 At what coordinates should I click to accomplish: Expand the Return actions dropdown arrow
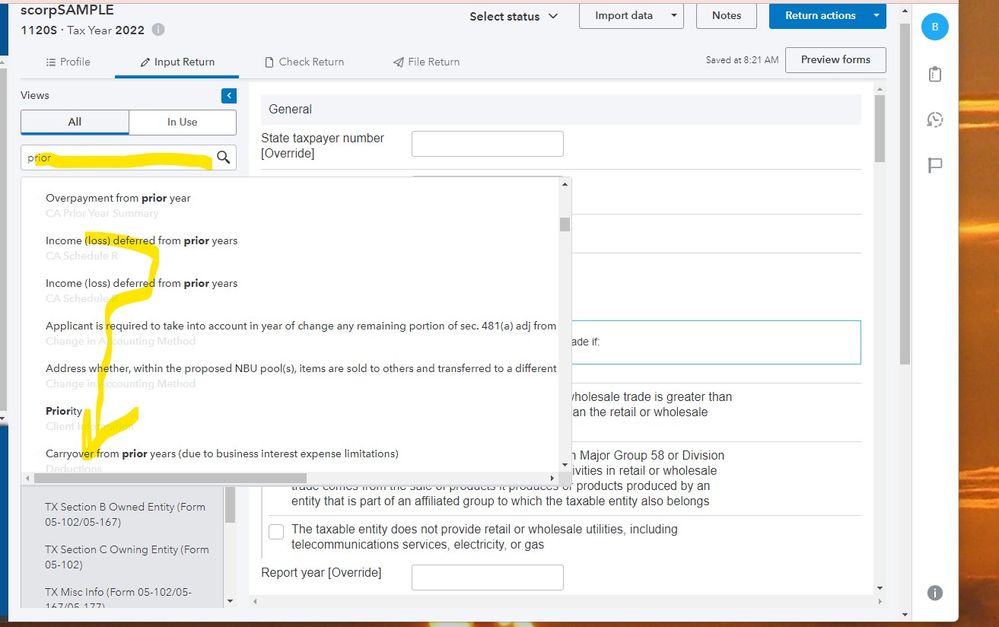pos(876,16)
